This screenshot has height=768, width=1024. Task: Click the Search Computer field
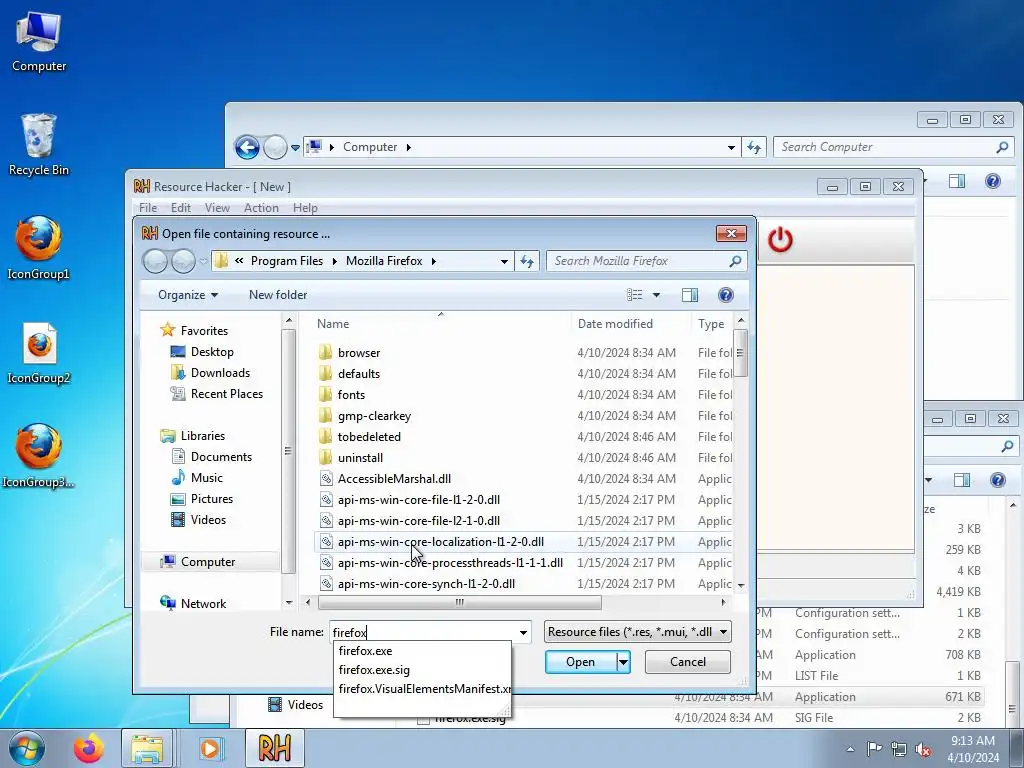tap(885, 148)
